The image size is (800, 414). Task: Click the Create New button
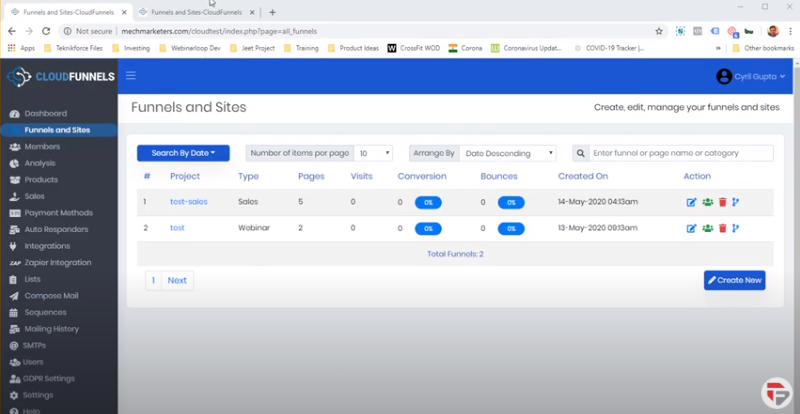pyautogui.click(x=735, y=280)
